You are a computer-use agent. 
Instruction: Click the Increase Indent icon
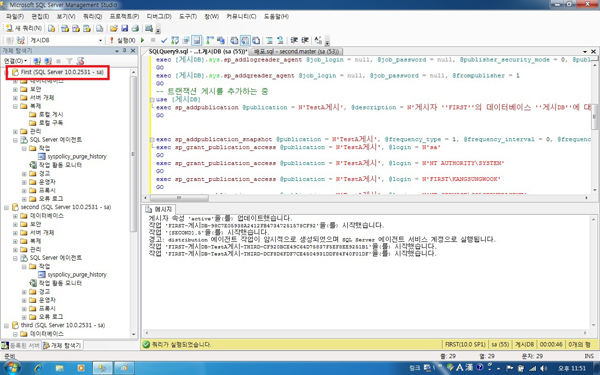pyautogui.click(x=305, y=40)
